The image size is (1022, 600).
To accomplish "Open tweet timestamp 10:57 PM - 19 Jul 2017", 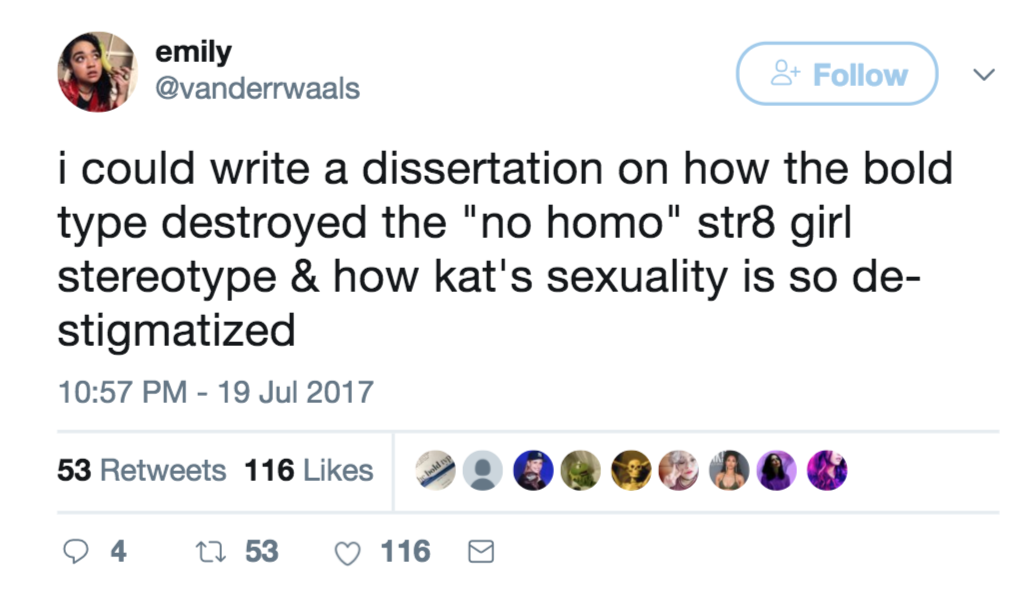I will (x=216, y=392).
